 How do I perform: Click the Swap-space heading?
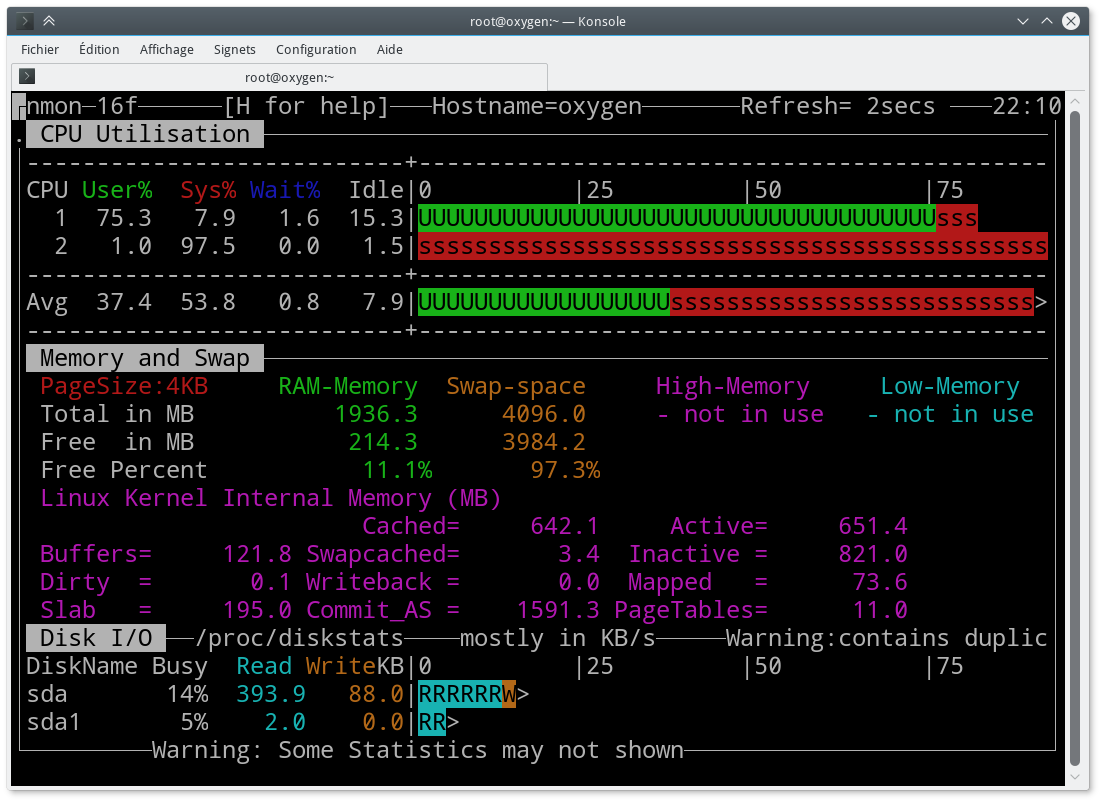click(516, 386)
